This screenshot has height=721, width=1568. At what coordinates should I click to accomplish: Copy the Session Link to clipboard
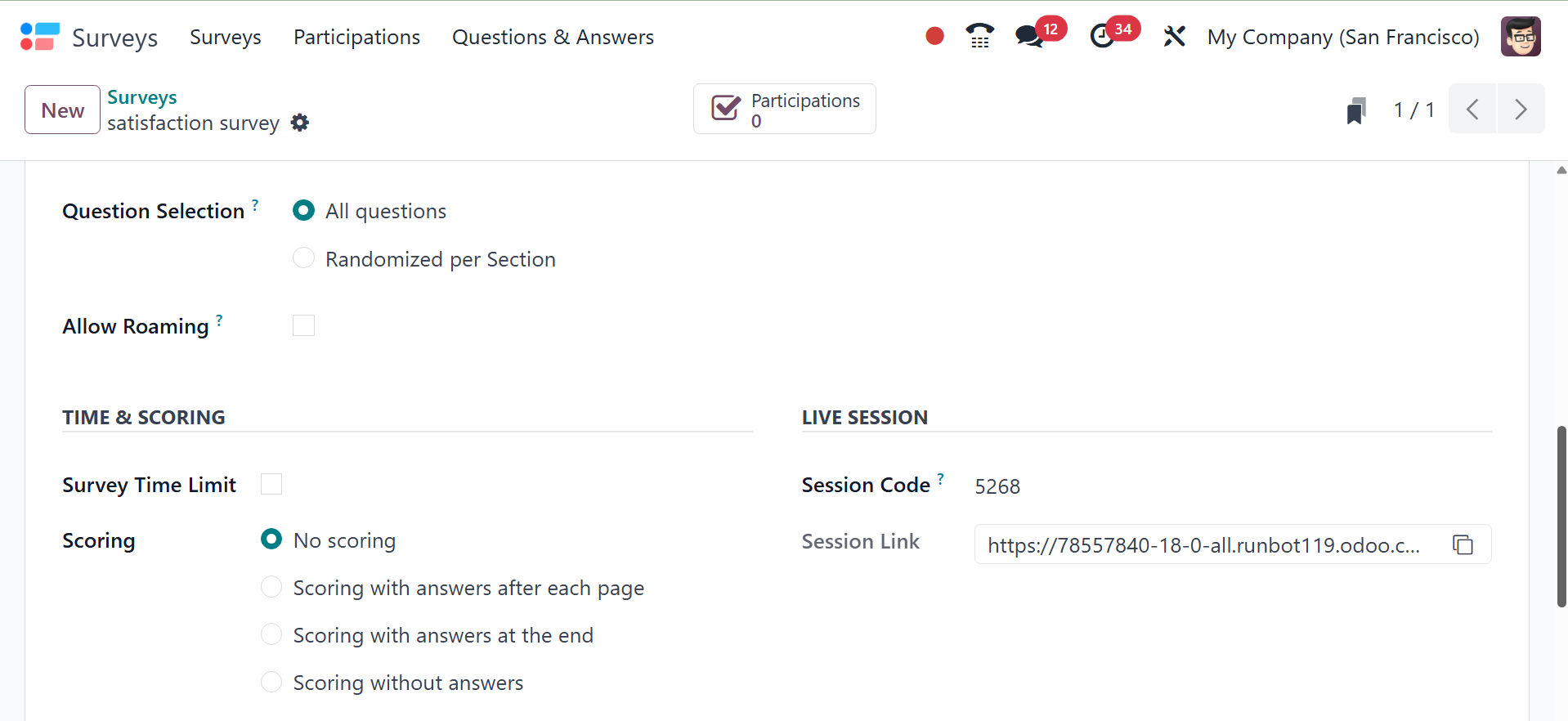pyautogui.click(x=1463, y=544)
